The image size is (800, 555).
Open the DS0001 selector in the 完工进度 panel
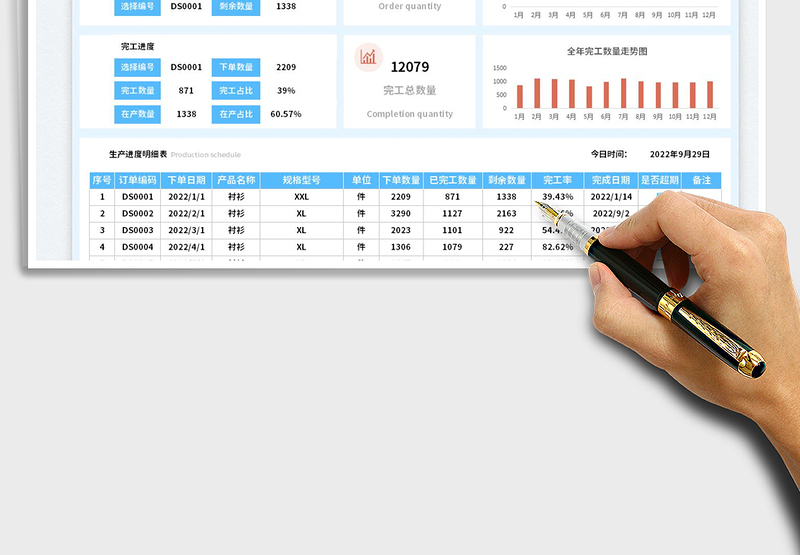click(186, 67)
